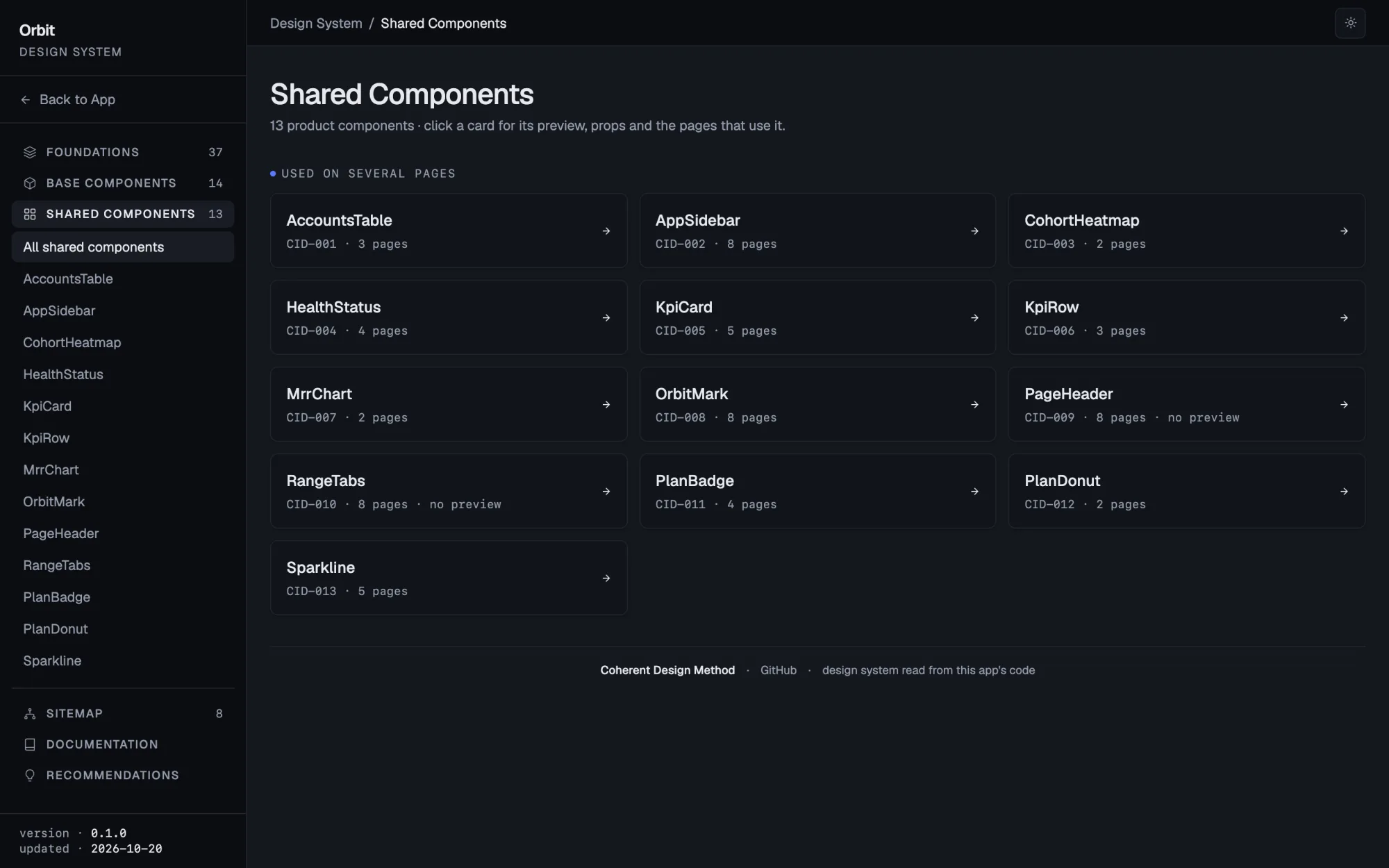The width and height of the screenshot is (1389, 868).
Task: Select AccountsTable in the sidebar list
Action: click(x=123, y=279)
